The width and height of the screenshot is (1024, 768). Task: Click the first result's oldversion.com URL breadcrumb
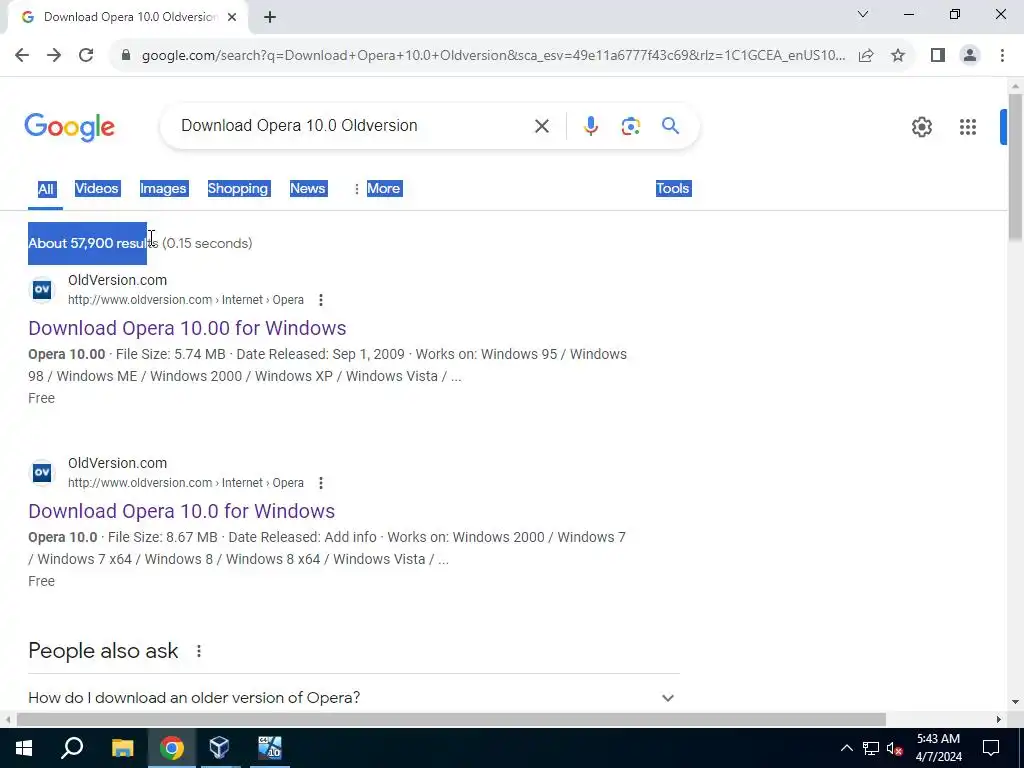(185, 300)
